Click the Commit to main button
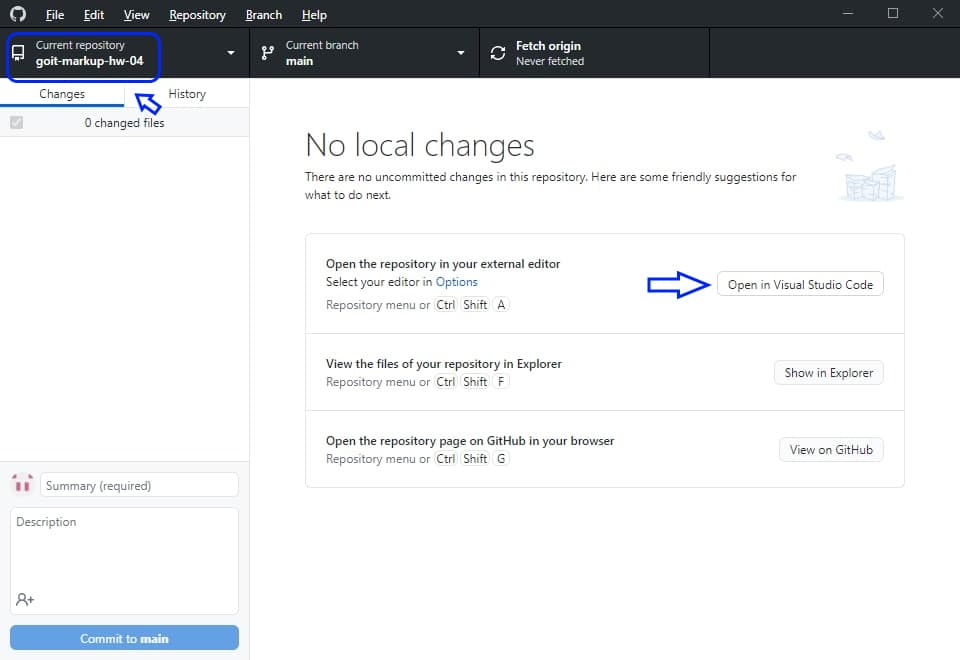Viewport: 960px width, 660px height. (x=124, y=638)
